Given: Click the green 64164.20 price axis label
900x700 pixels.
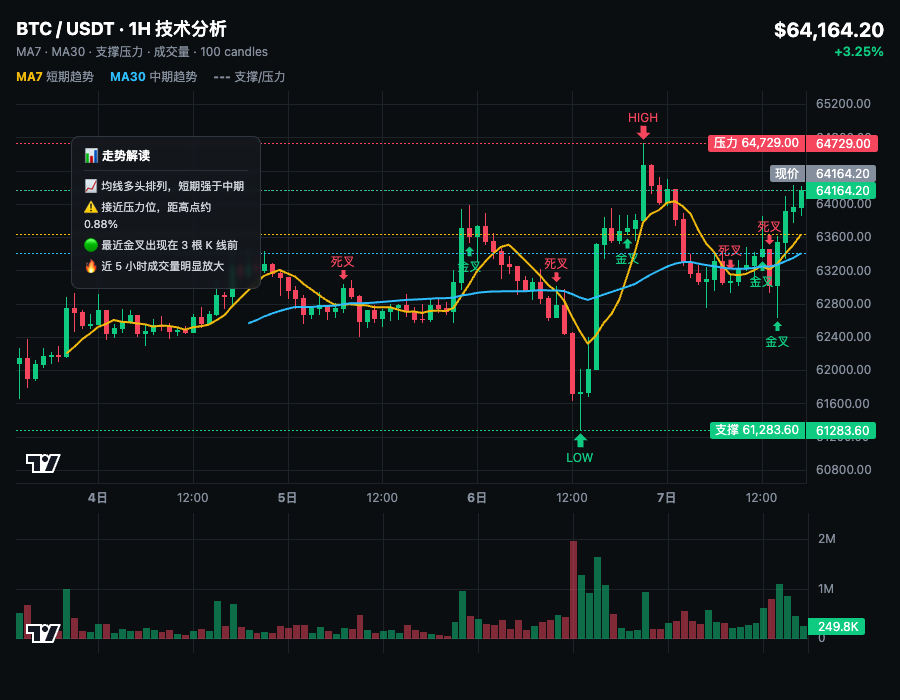Looking at the screenshot, I should click(x=841, y=190).
